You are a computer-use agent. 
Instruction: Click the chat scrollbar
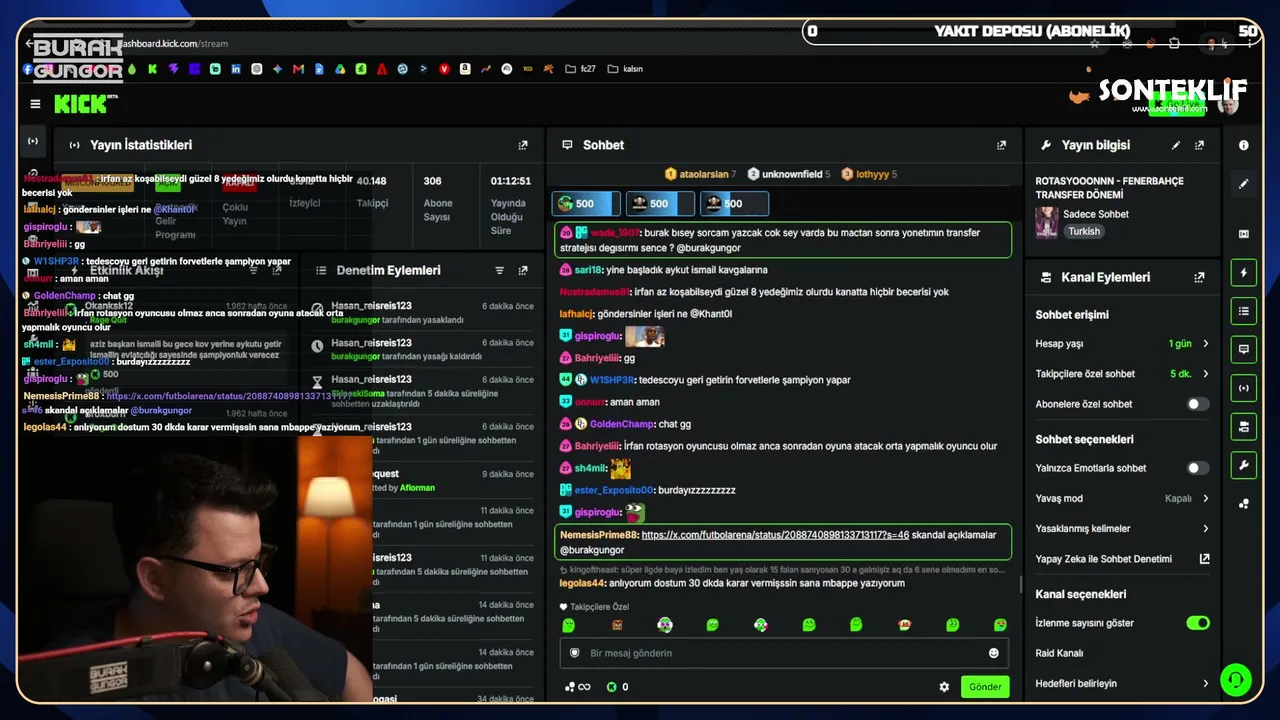pyautogui.click(x=1019, y=584)
